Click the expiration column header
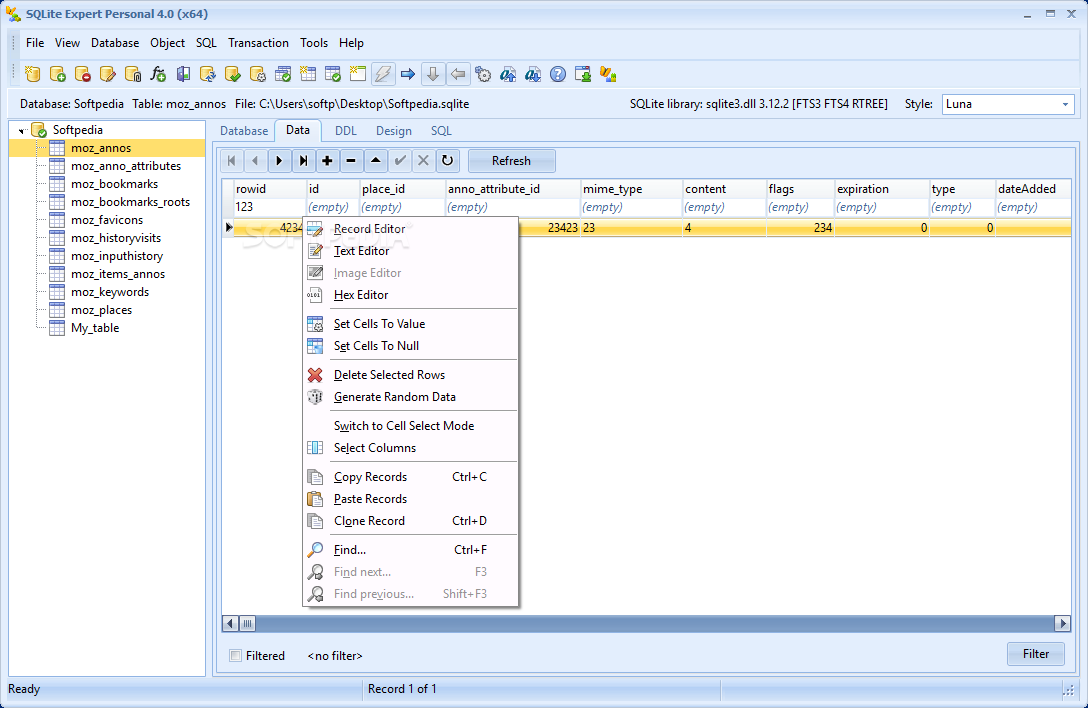 [881, 189]
